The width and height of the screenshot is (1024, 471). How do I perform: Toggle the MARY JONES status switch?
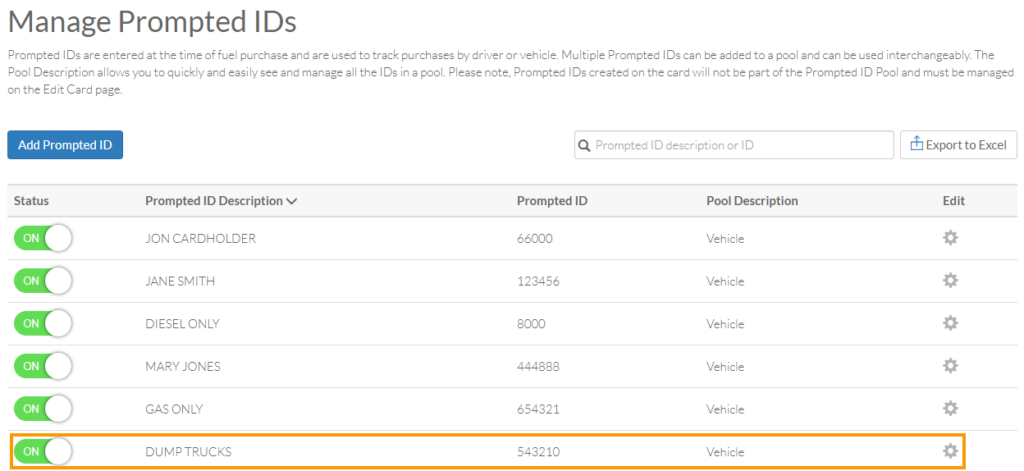[x=42, y=366]
